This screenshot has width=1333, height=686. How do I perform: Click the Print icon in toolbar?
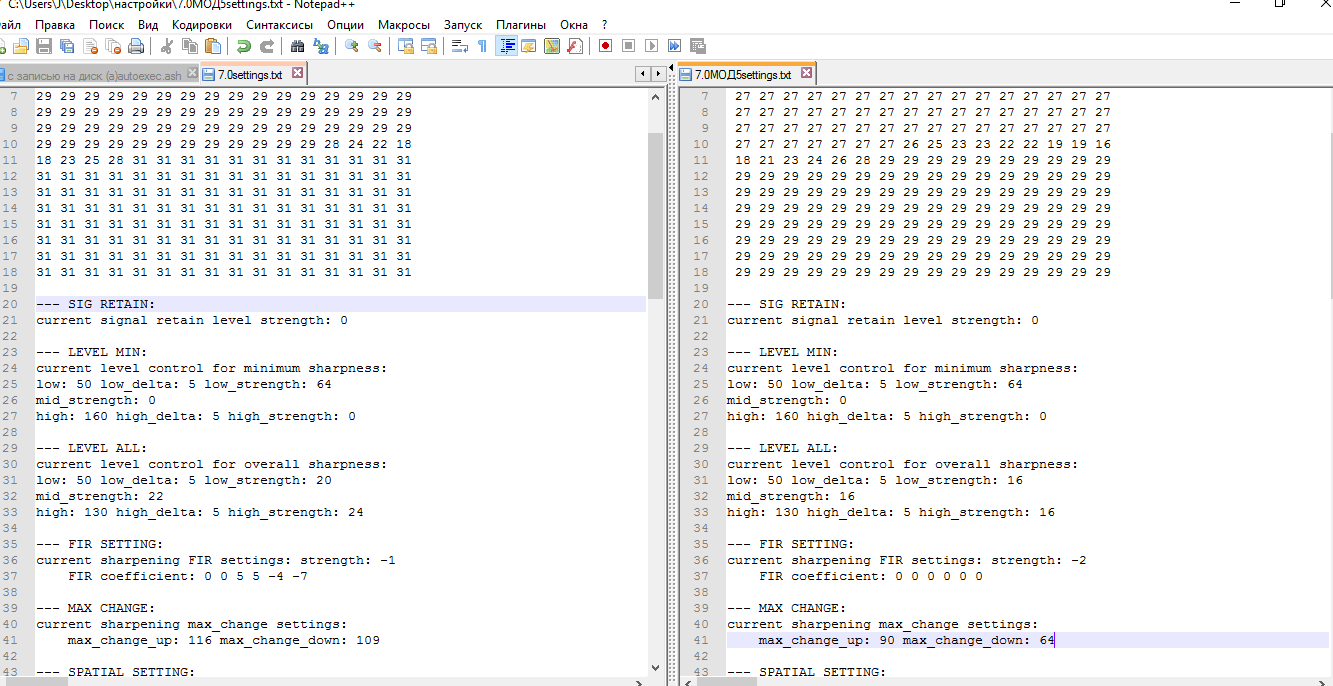136,46
